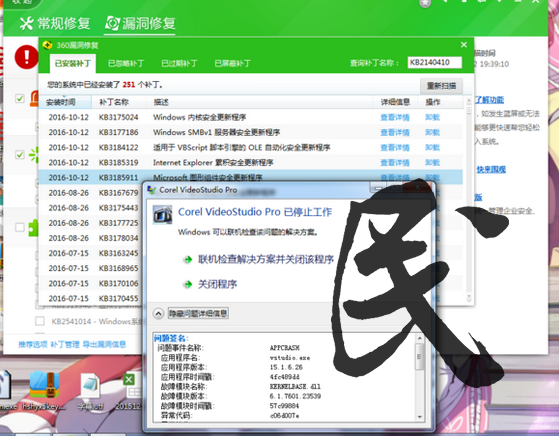Open the 字幕 text file desktop icon
This screenshot has width=559, height=438.
tap(90, 391)
